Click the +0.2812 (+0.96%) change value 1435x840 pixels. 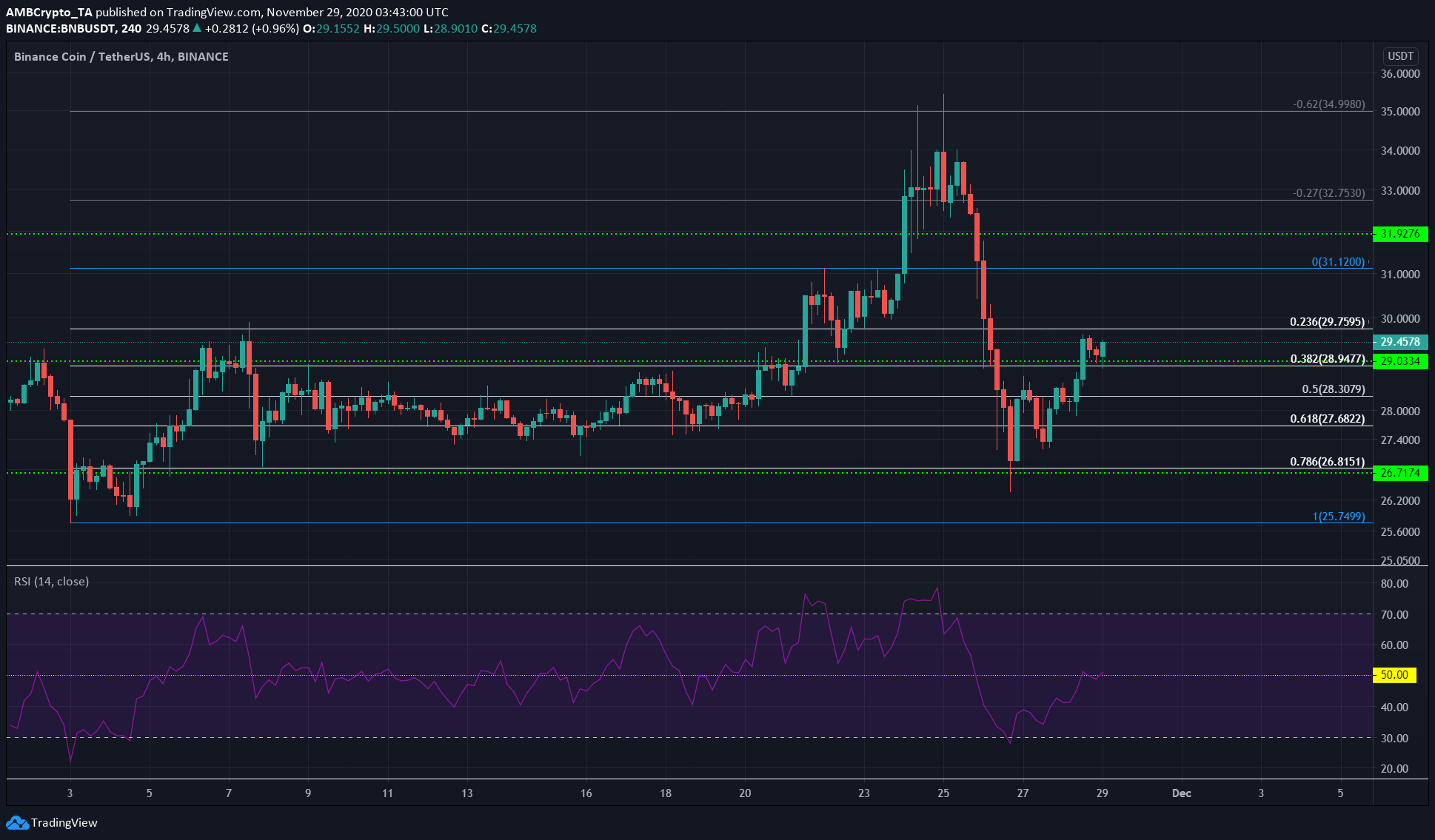[x=252, y=29]
